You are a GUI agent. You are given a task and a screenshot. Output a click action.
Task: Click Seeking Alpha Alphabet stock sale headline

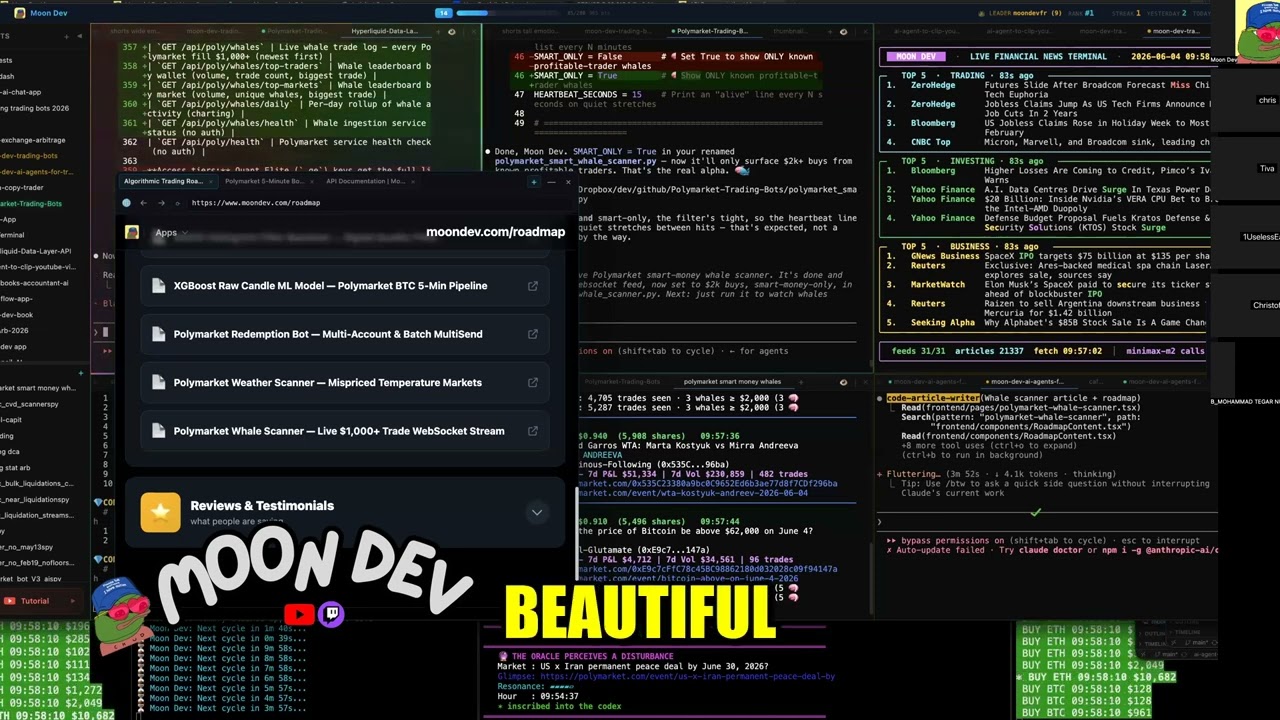click(x=1095, y=323)
